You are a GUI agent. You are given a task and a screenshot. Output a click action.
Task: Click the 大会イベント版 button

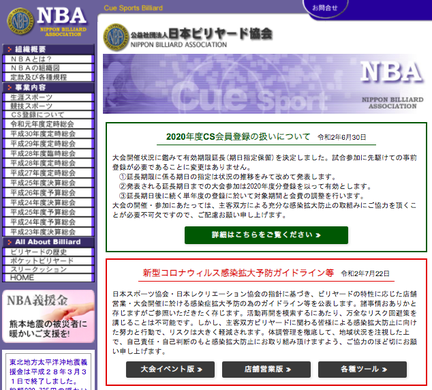170,369
